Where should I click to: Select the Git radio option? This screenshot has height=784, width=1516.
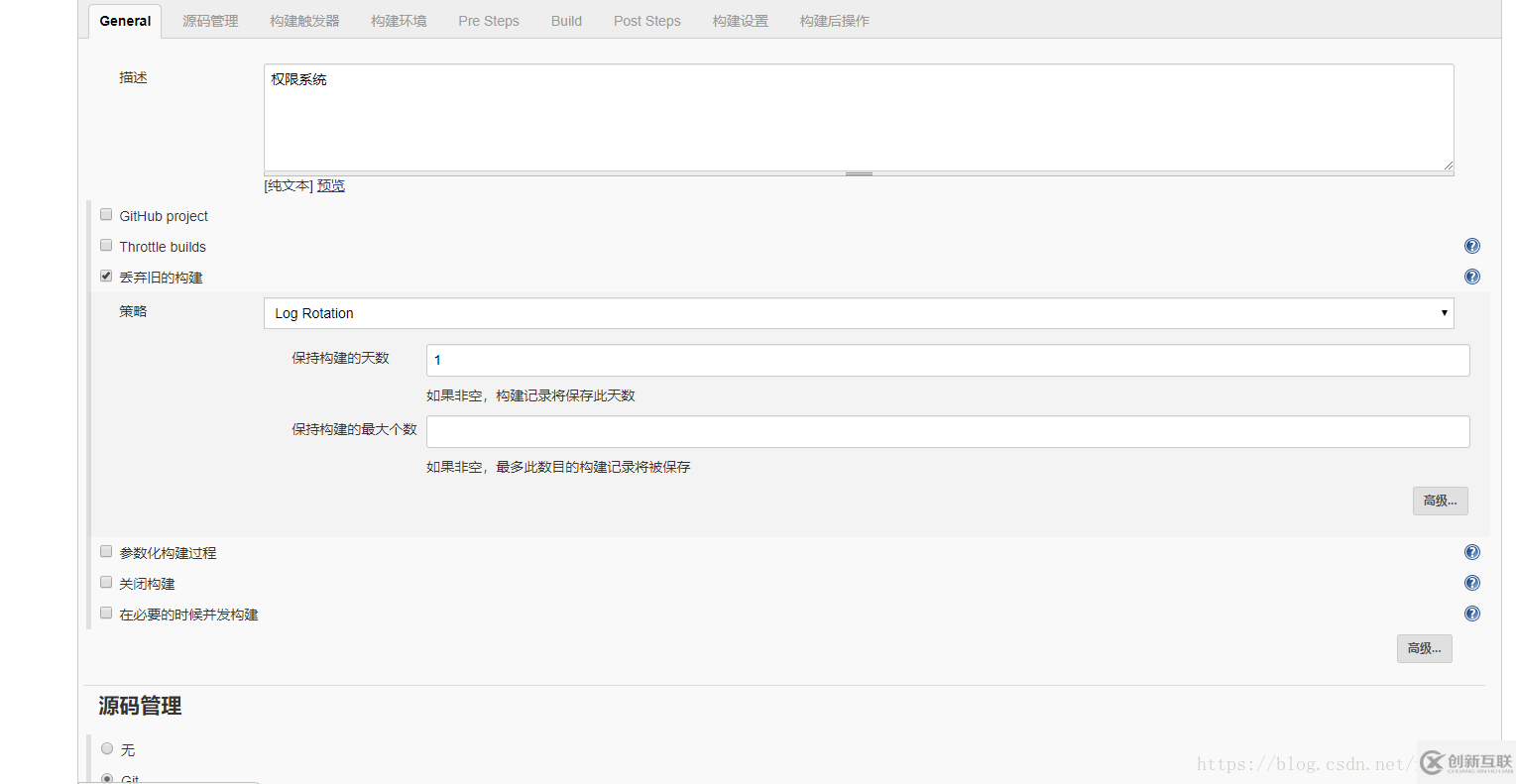[x=107, y=778]
